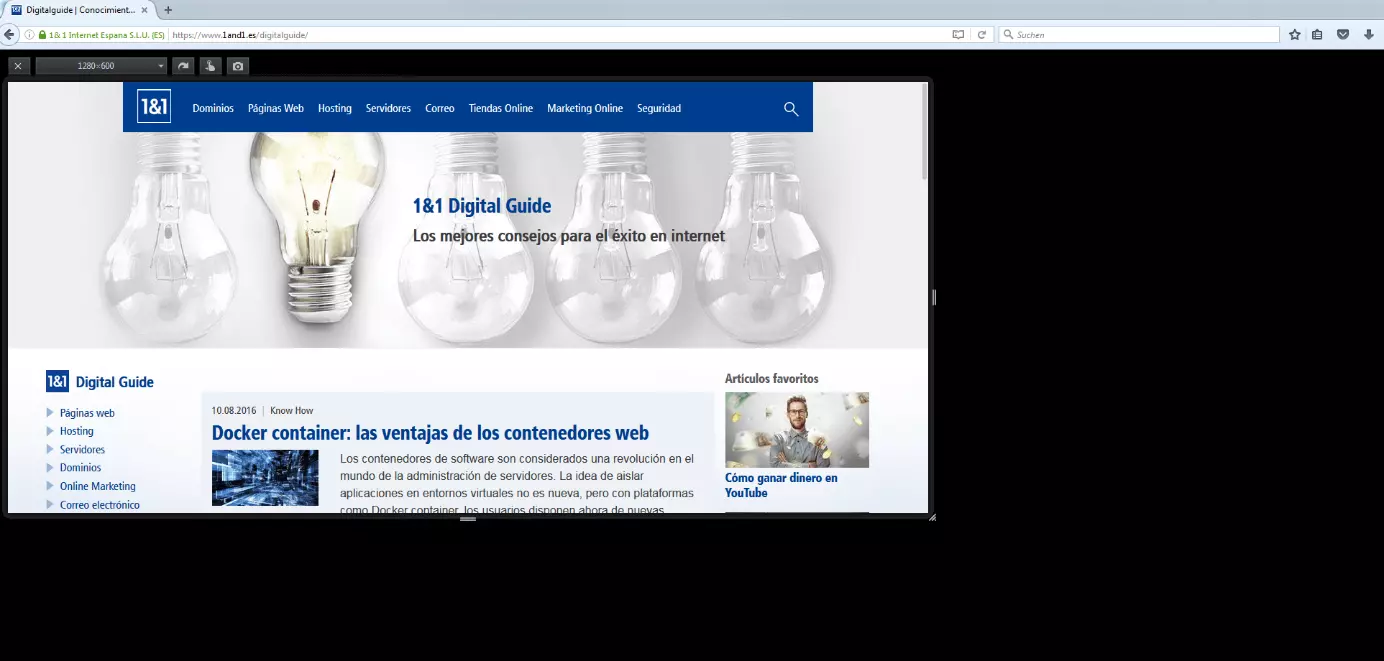Open the Hosting header menu
The height and width of the screenshot is (661, 1384).
[x=335, y=108]
